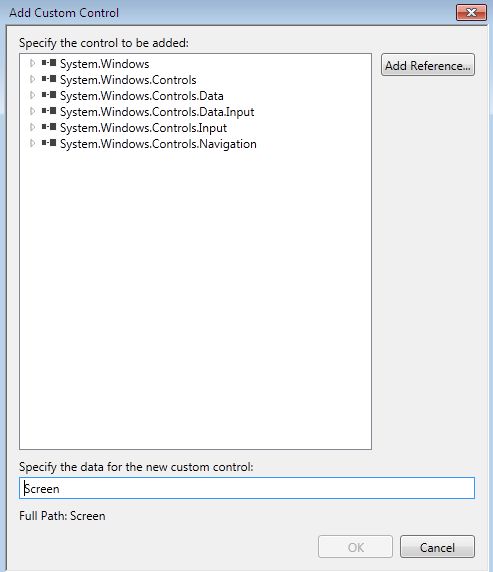Click the assembly icon beside System.Windows.Controls.Navigation

point(49,143)
